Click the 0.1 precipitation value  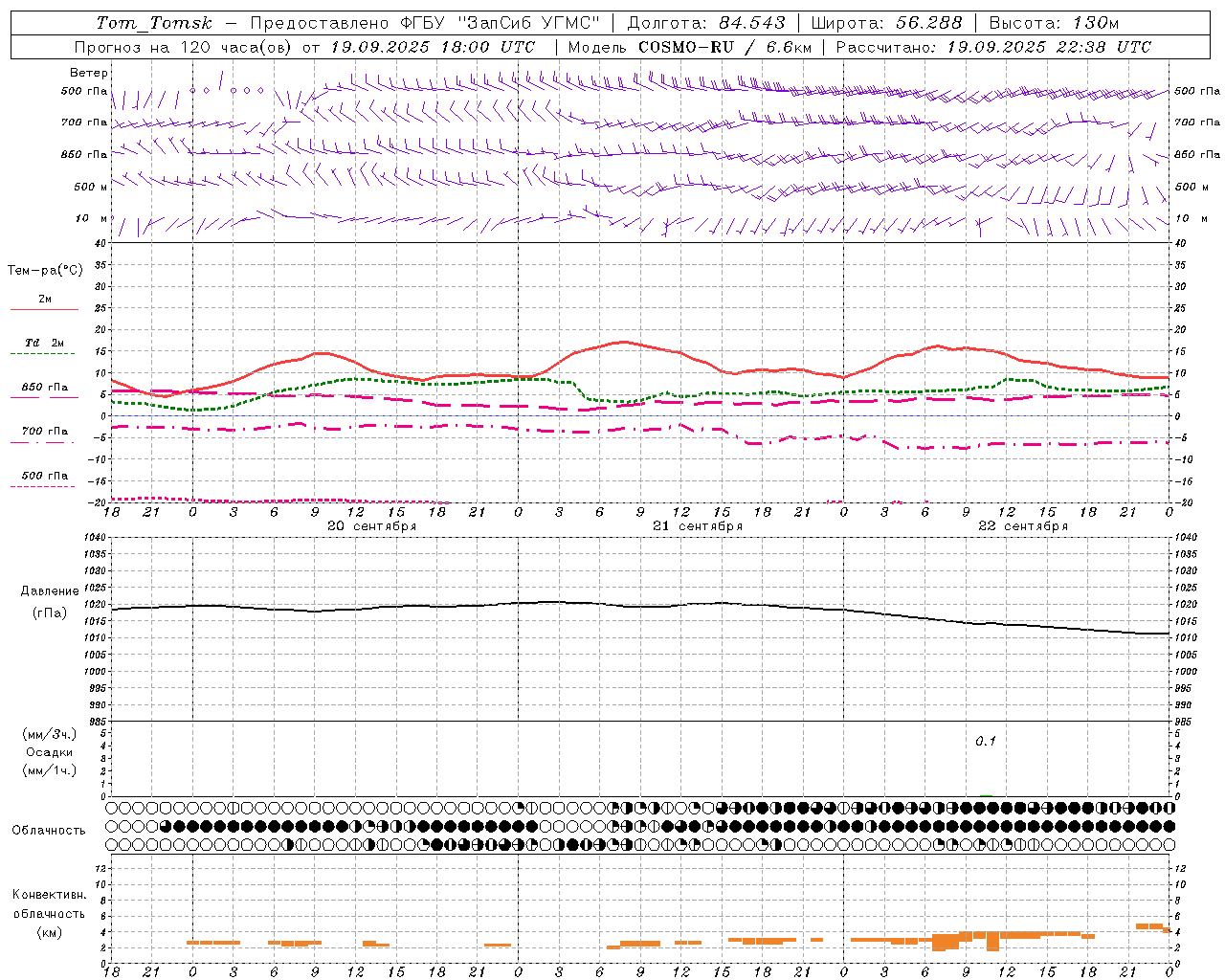[x=986, y=742]
